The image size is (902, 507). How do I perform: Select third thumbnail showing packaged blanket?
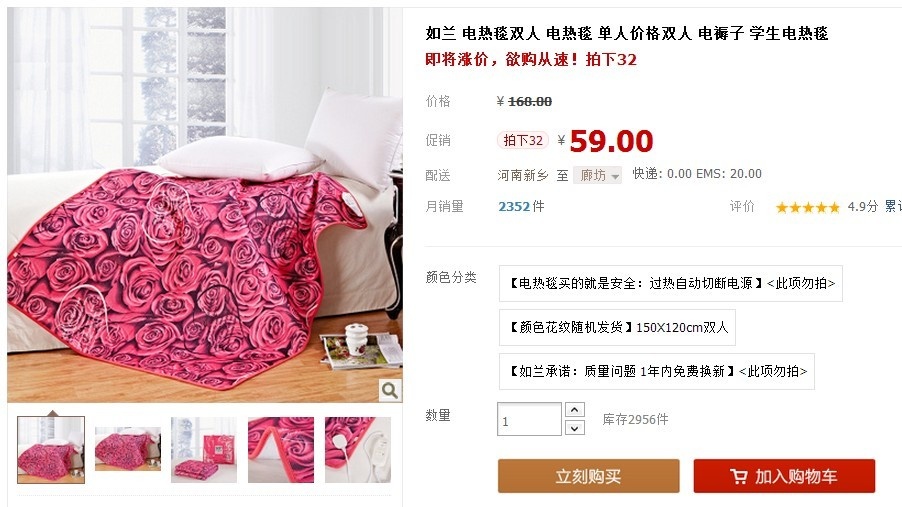click(x=204, y=449)
